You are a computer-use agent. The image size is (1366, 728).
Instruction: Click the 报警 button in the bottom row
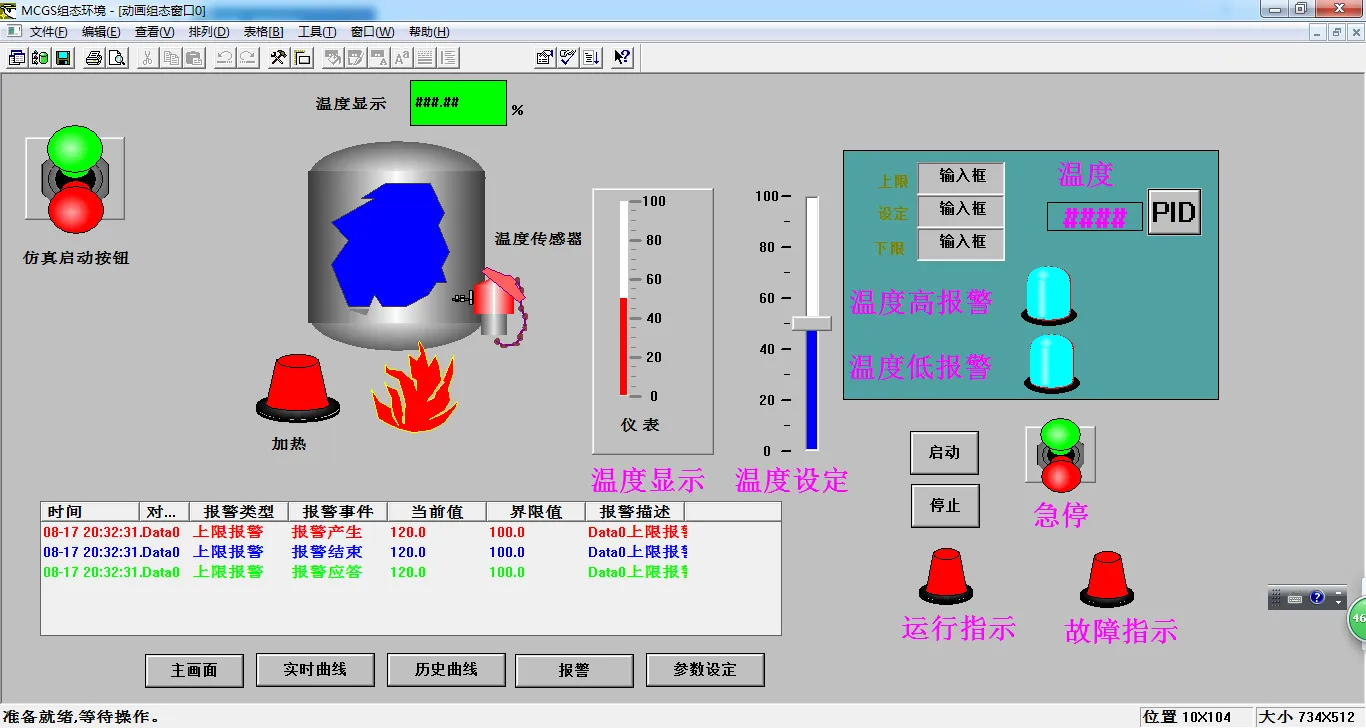[574, 670]
